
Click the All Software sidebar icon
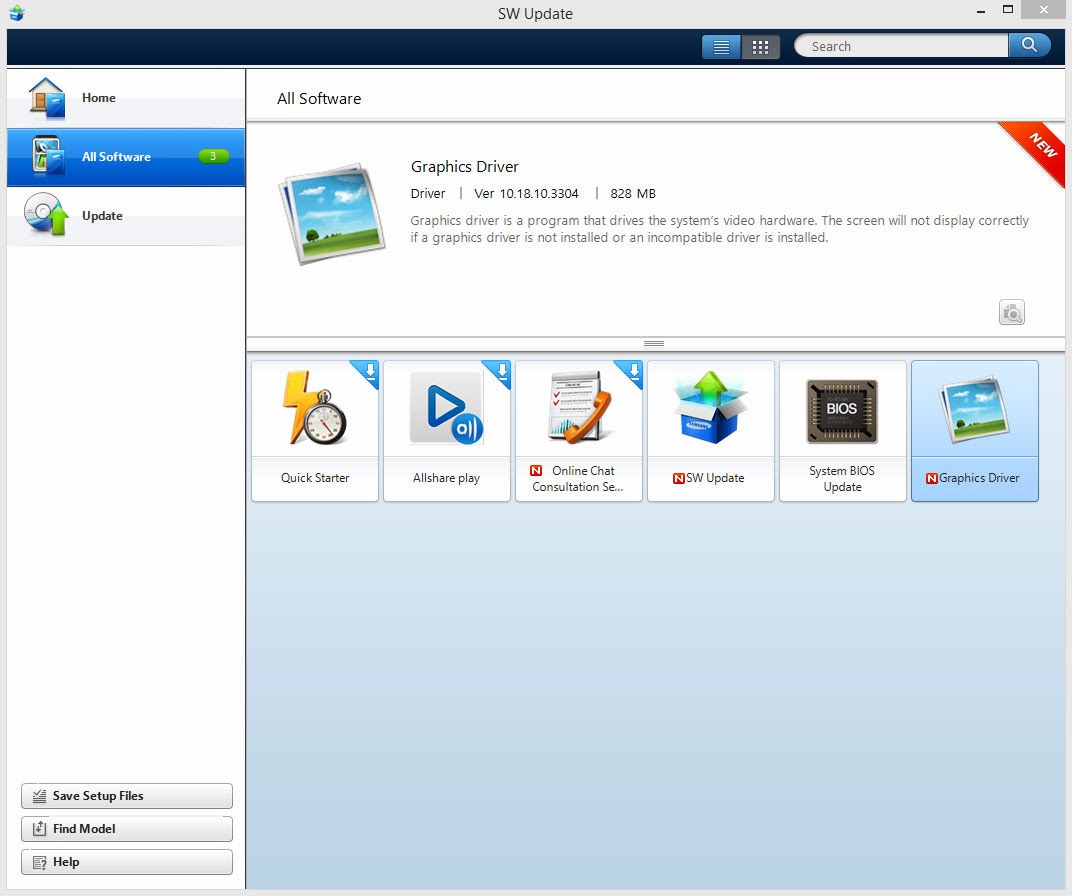click(48, 156)
